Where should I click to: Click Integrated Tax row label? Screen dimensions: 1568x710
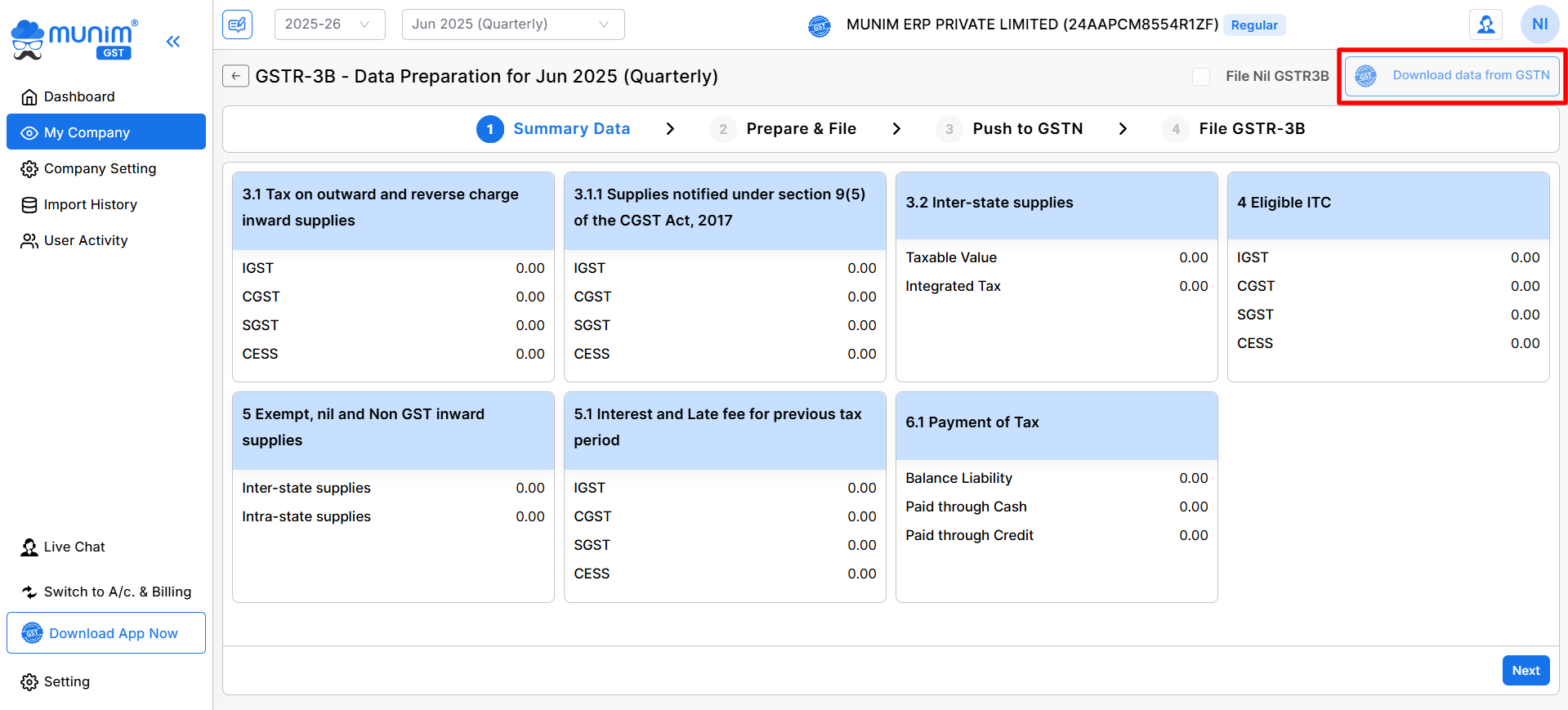coord(953,286)
